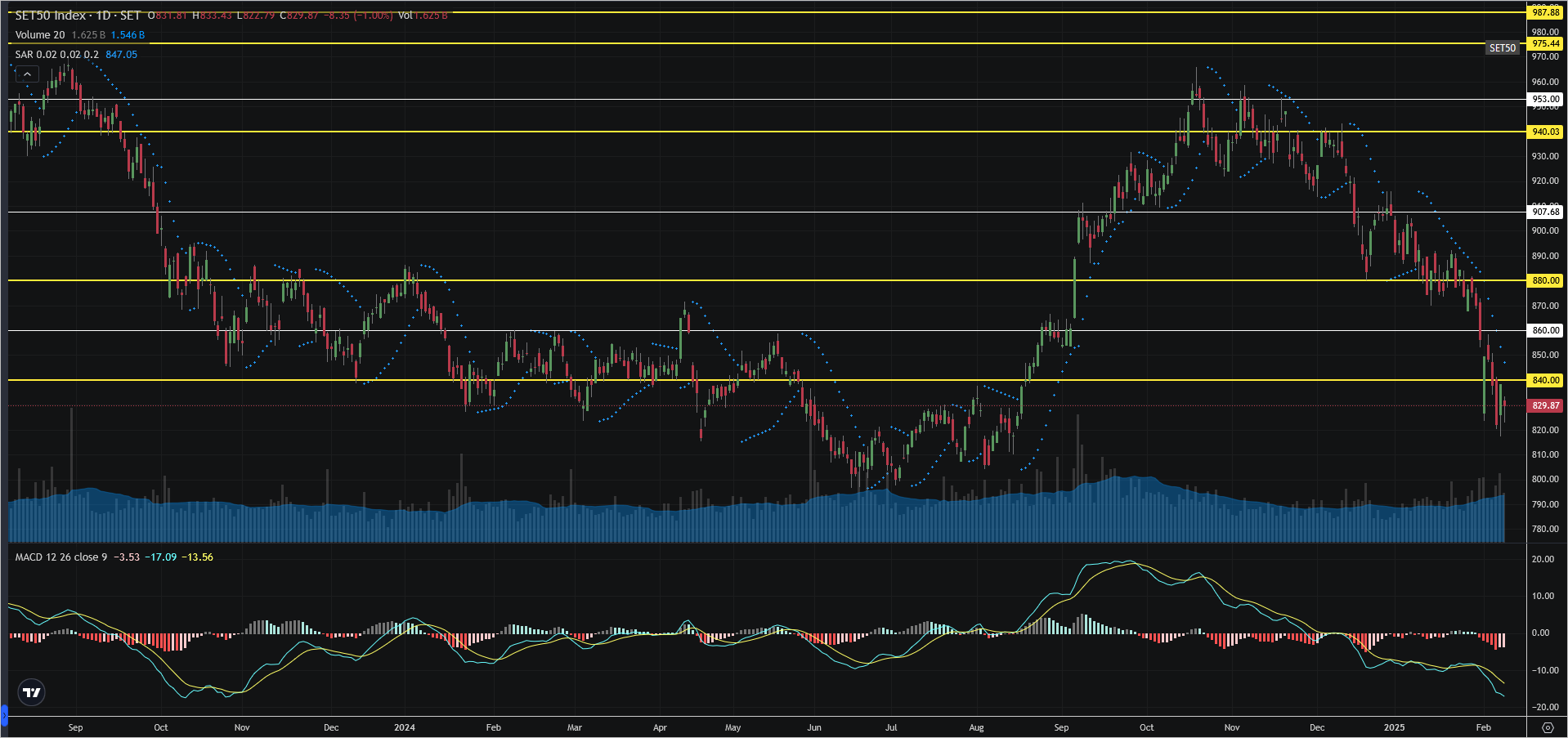The image size is (1568, 738).
Task: Click the MACD value −17.09
Action: click(160, 557)
